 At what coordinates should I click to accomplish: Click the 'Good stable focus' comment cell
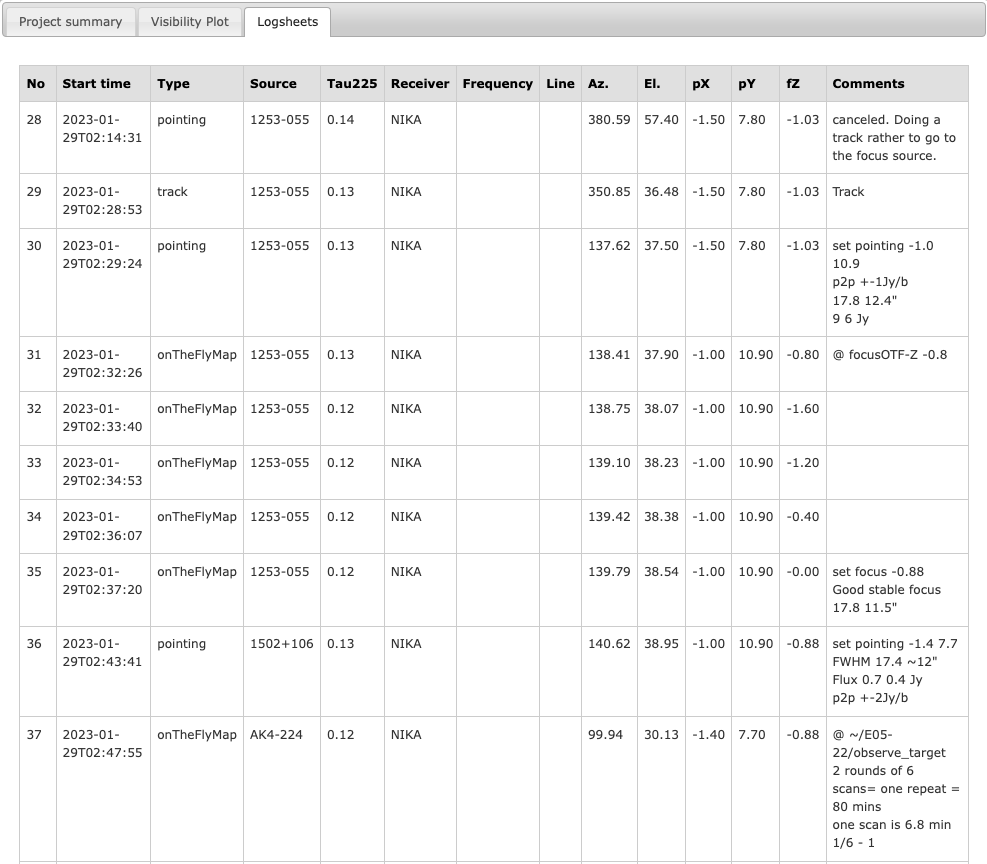pos(886,590)
